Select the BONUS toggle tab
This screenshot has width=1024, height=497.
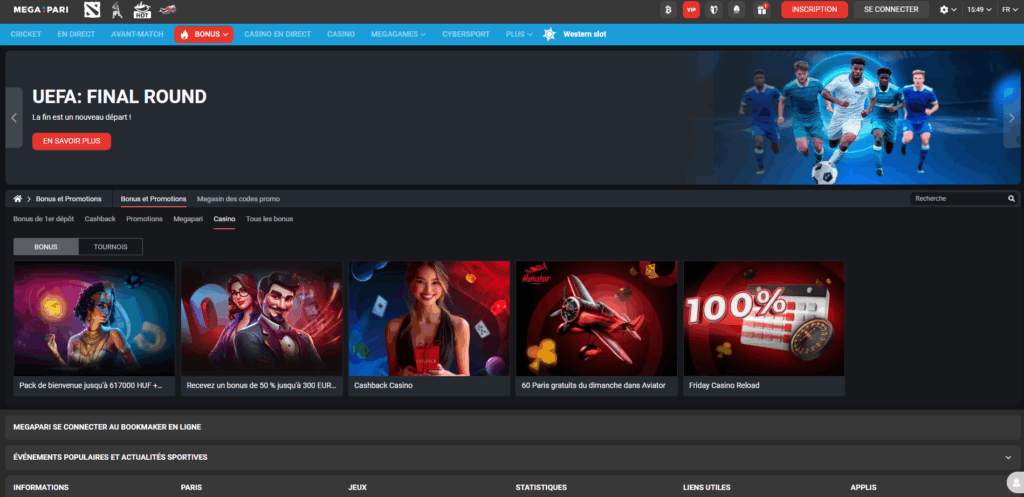point(46,247)
